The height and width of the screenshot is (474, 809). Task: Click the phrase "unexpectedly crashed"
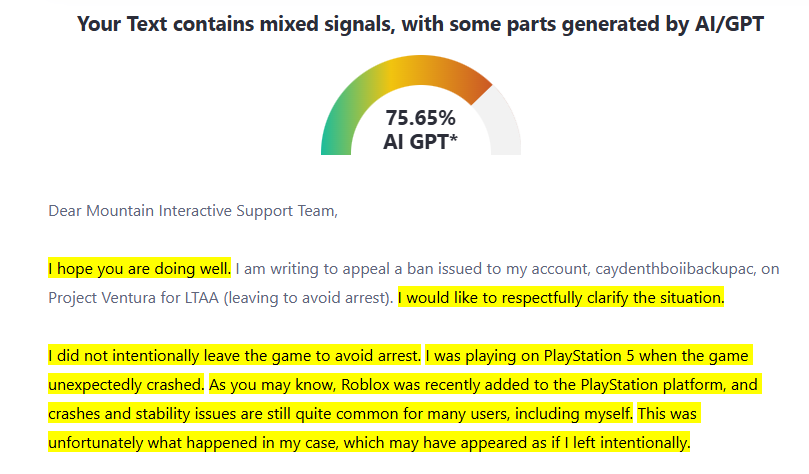(126, 384)
